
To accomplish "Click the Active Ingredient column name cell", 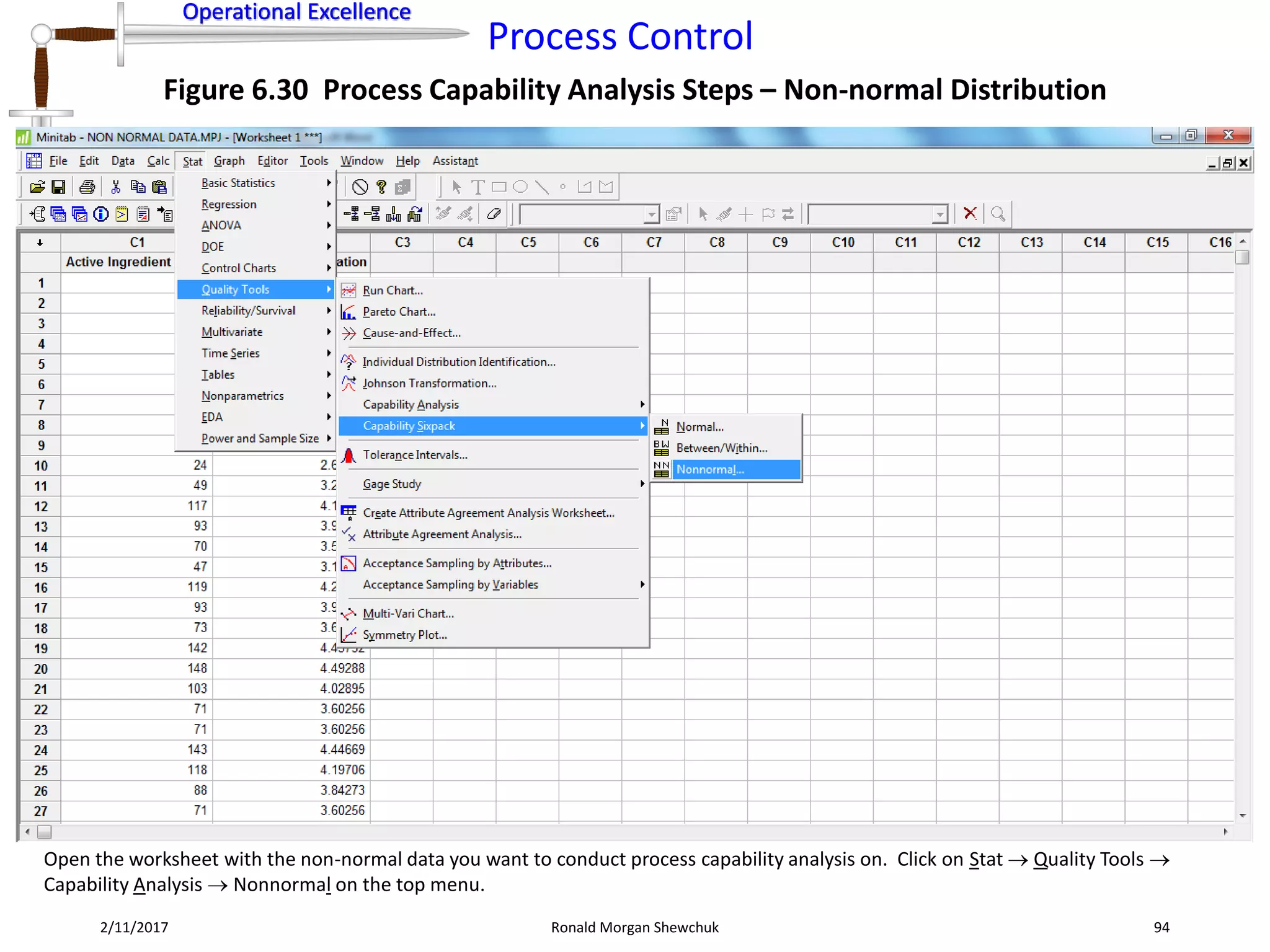I will tap(118, 262).
